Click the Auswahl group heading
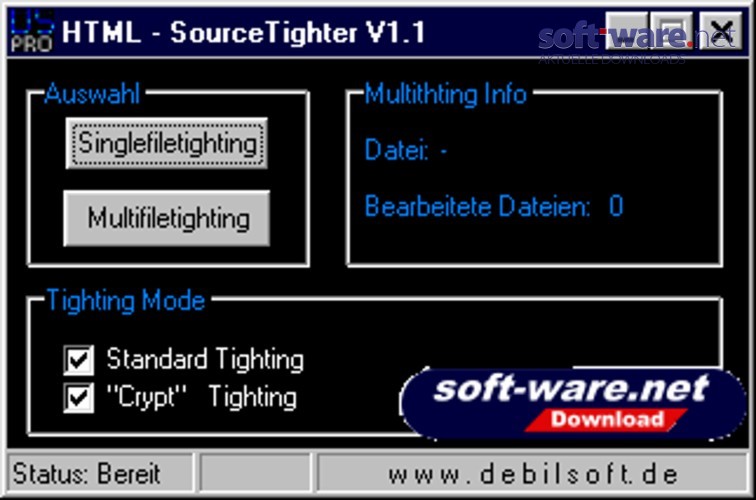This screenshot has width=756, height=500. coord(93,94)
